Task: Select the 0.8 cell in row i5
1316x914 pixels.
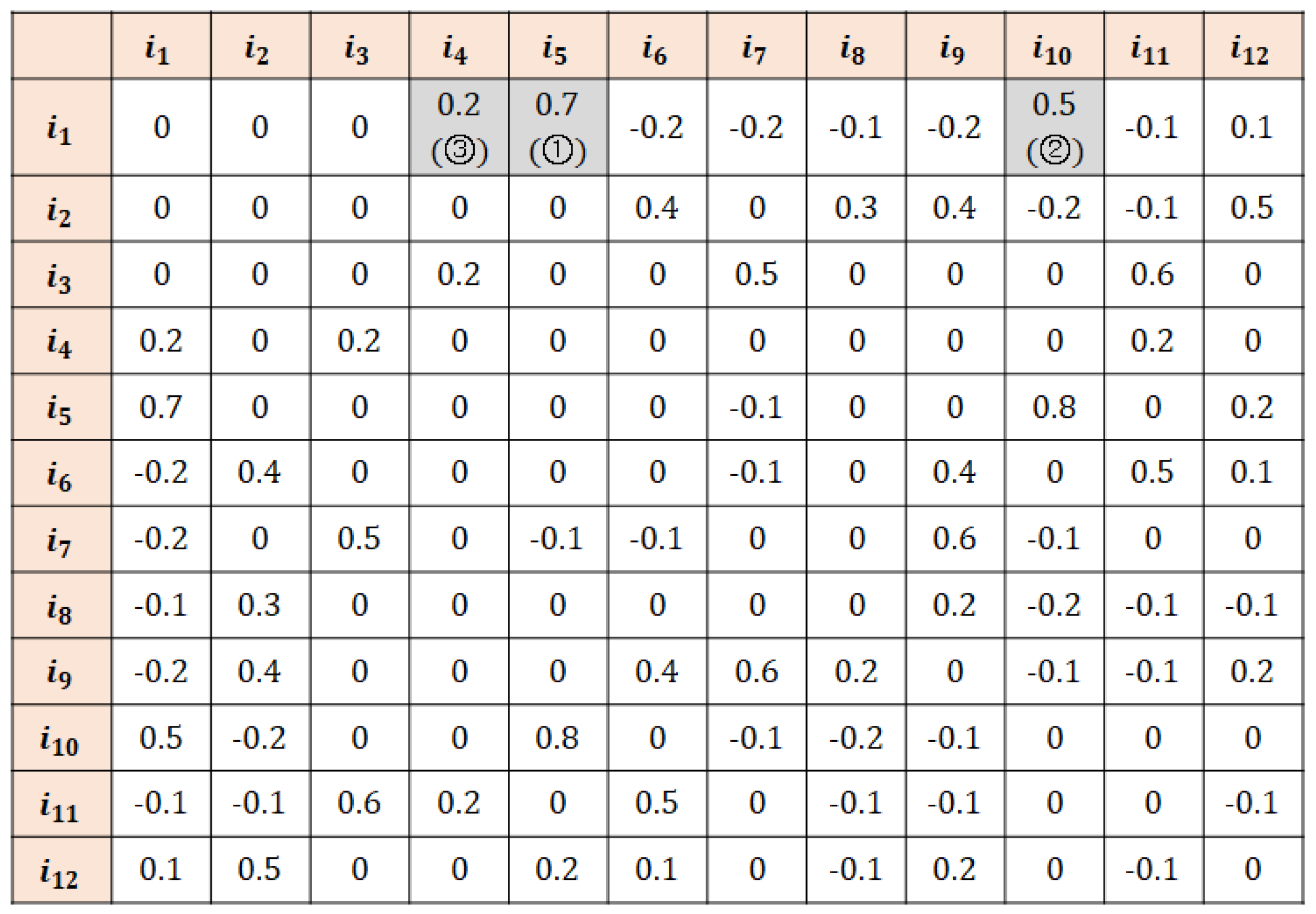Action: coord(1054,407)
